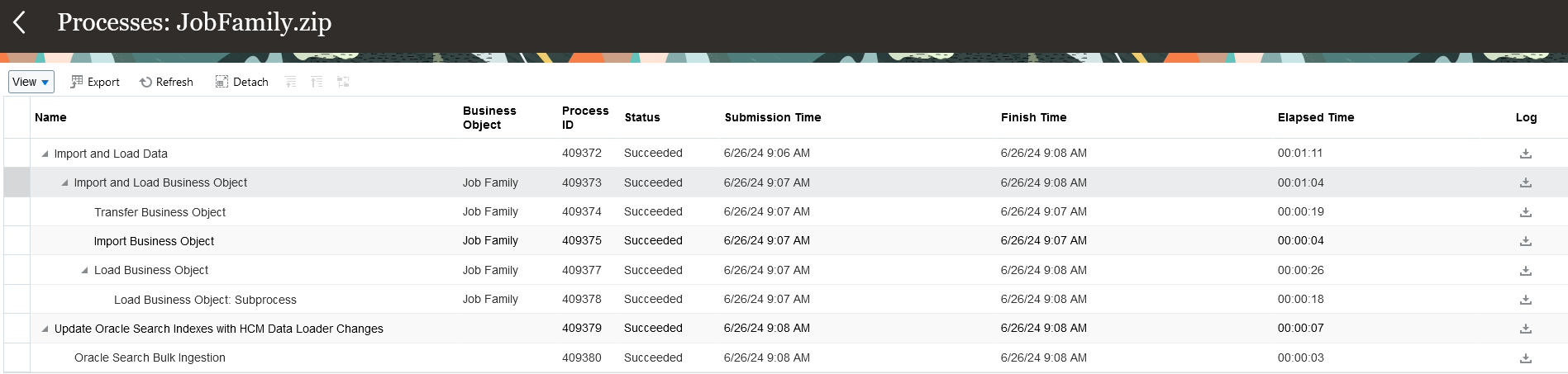Viewport: 1568px width, 374px height.
Task: Open the View dropdown menu
Action: [31, 82]
